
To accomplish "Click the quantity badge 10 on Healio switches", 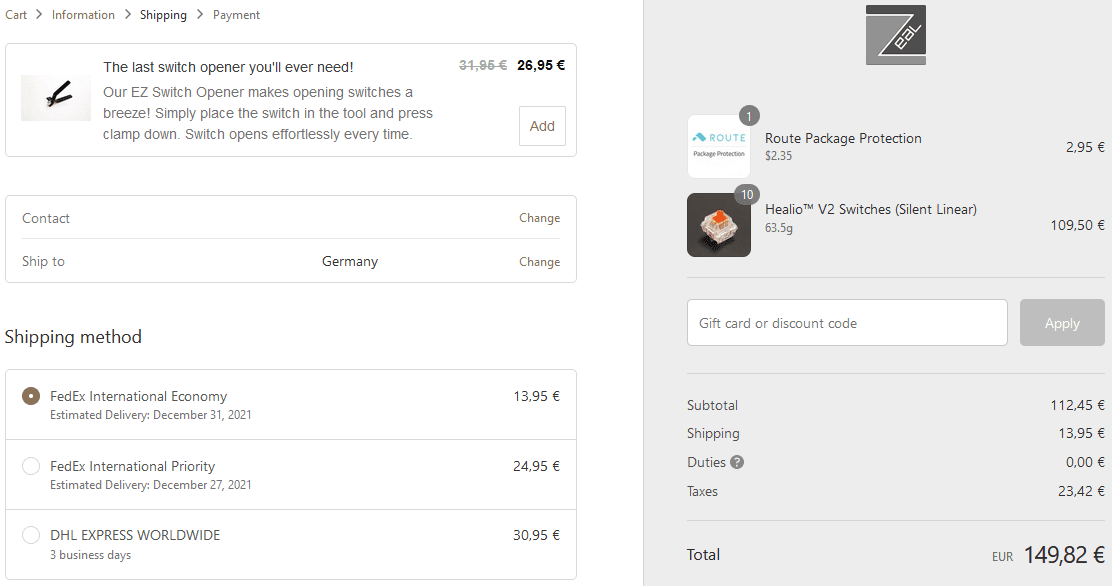I will (x=747, y=194).
